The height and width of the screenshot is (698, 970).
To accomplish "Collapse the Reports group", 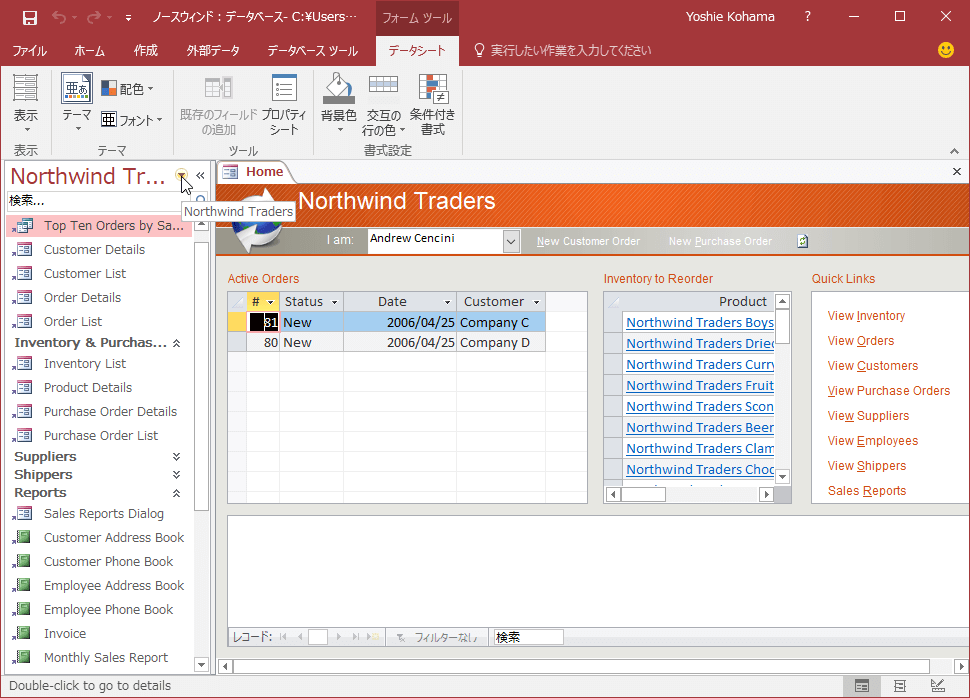I will [176, 493].
